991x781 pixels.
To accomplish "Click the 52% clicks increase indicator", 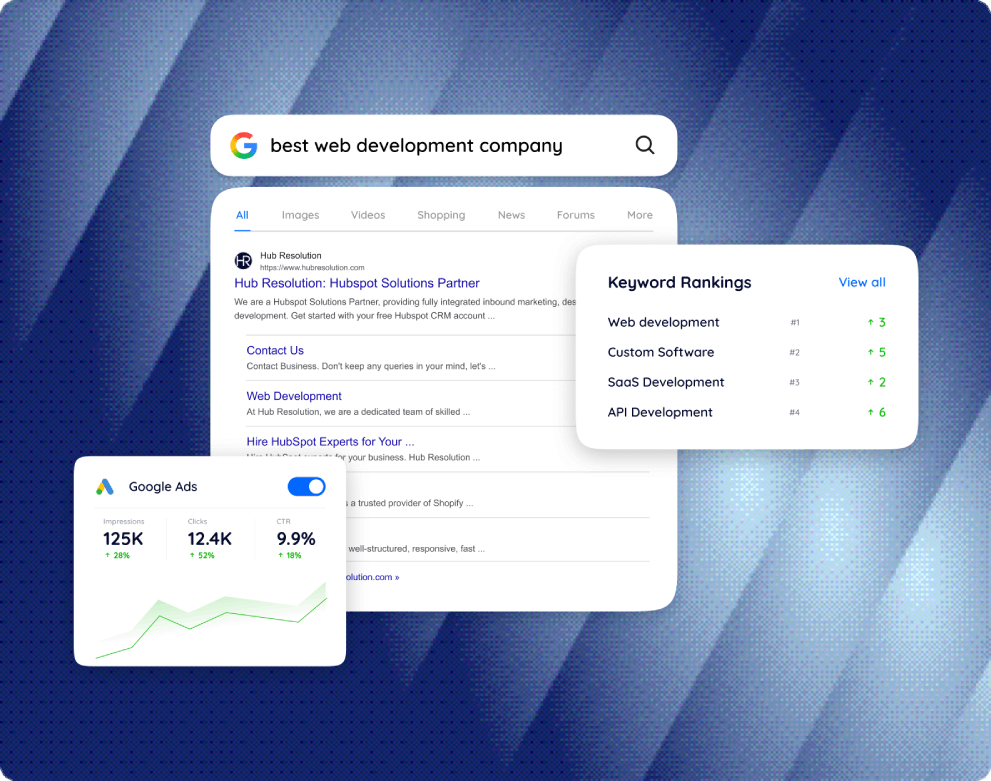I will tap(202, 555).
